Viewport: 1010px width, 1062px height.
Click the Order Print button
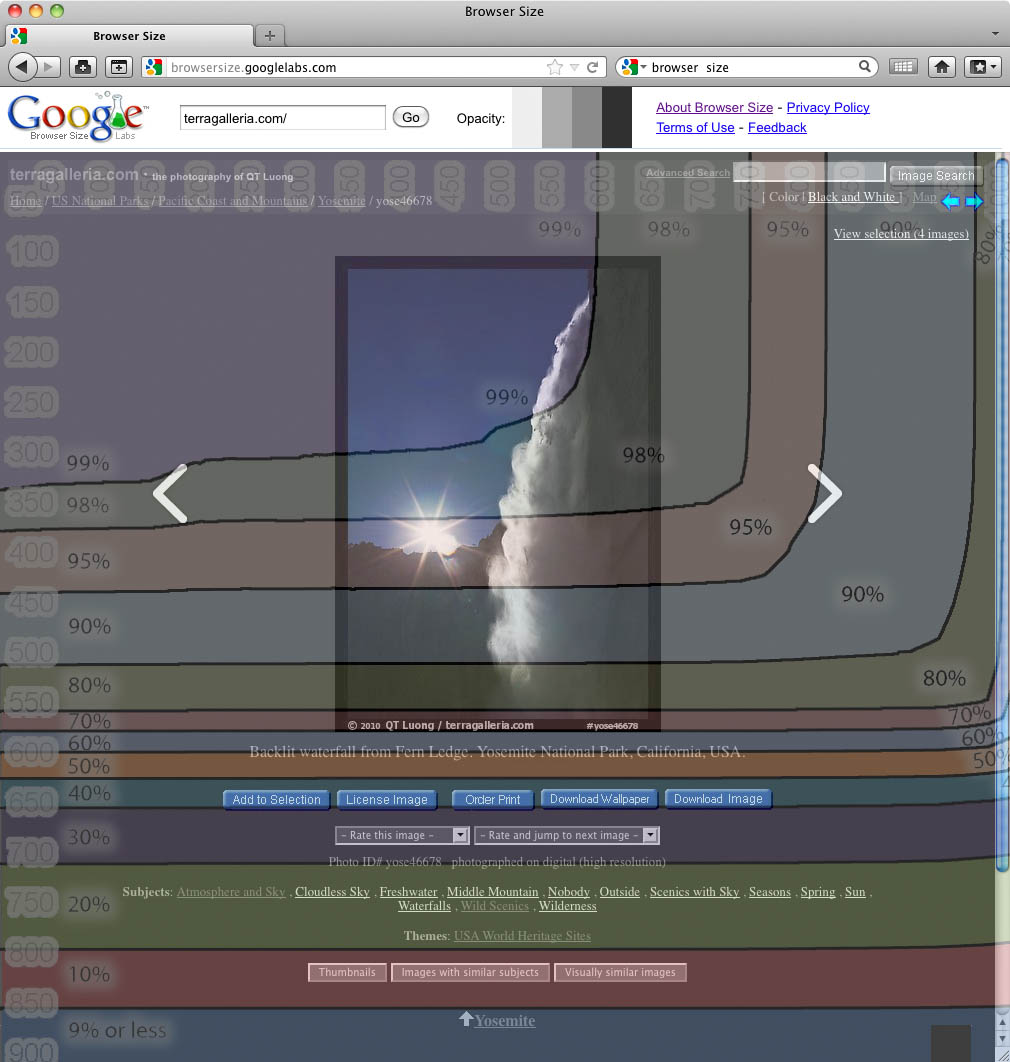coord(492,800)
